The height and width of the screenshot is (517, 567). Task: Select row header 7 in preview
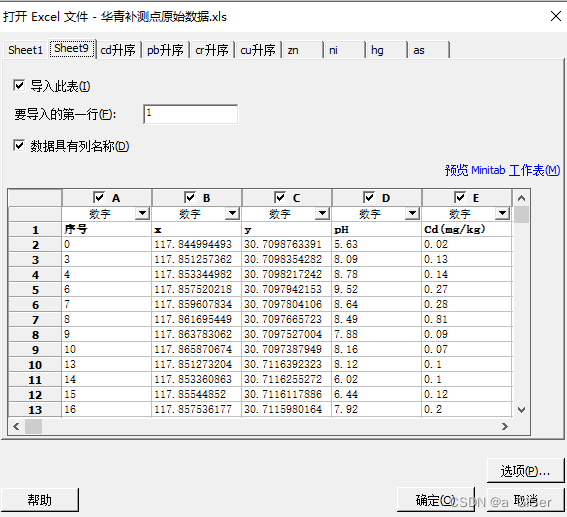tap(35, 320)
